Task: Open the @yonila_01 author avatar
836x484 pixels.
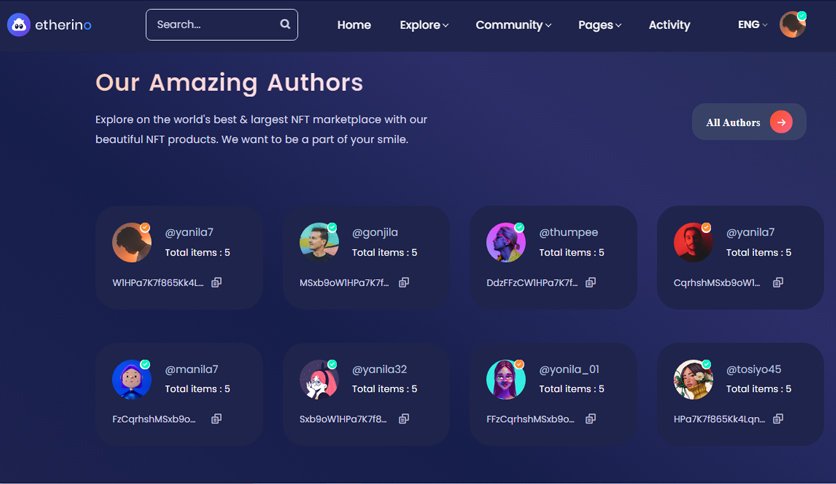Action: point(506,379)
